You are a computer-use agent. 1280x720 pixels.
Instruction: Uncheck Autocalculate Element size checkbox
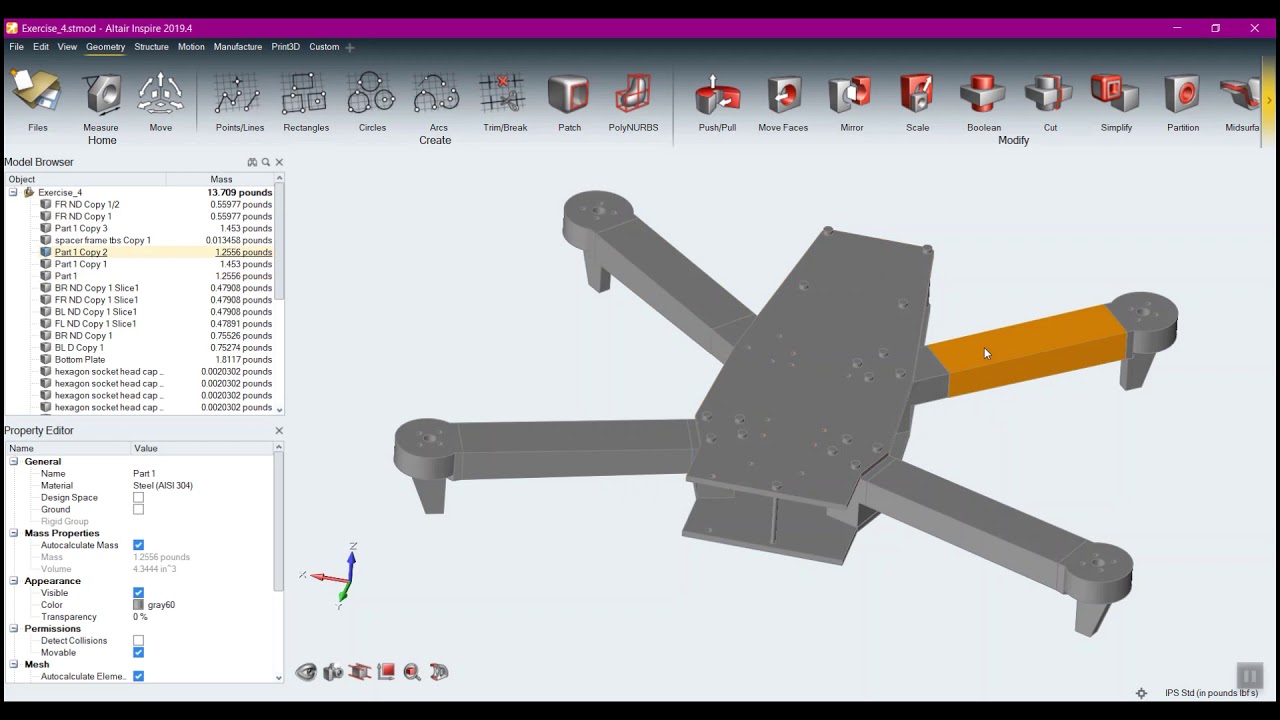(138, 676)
